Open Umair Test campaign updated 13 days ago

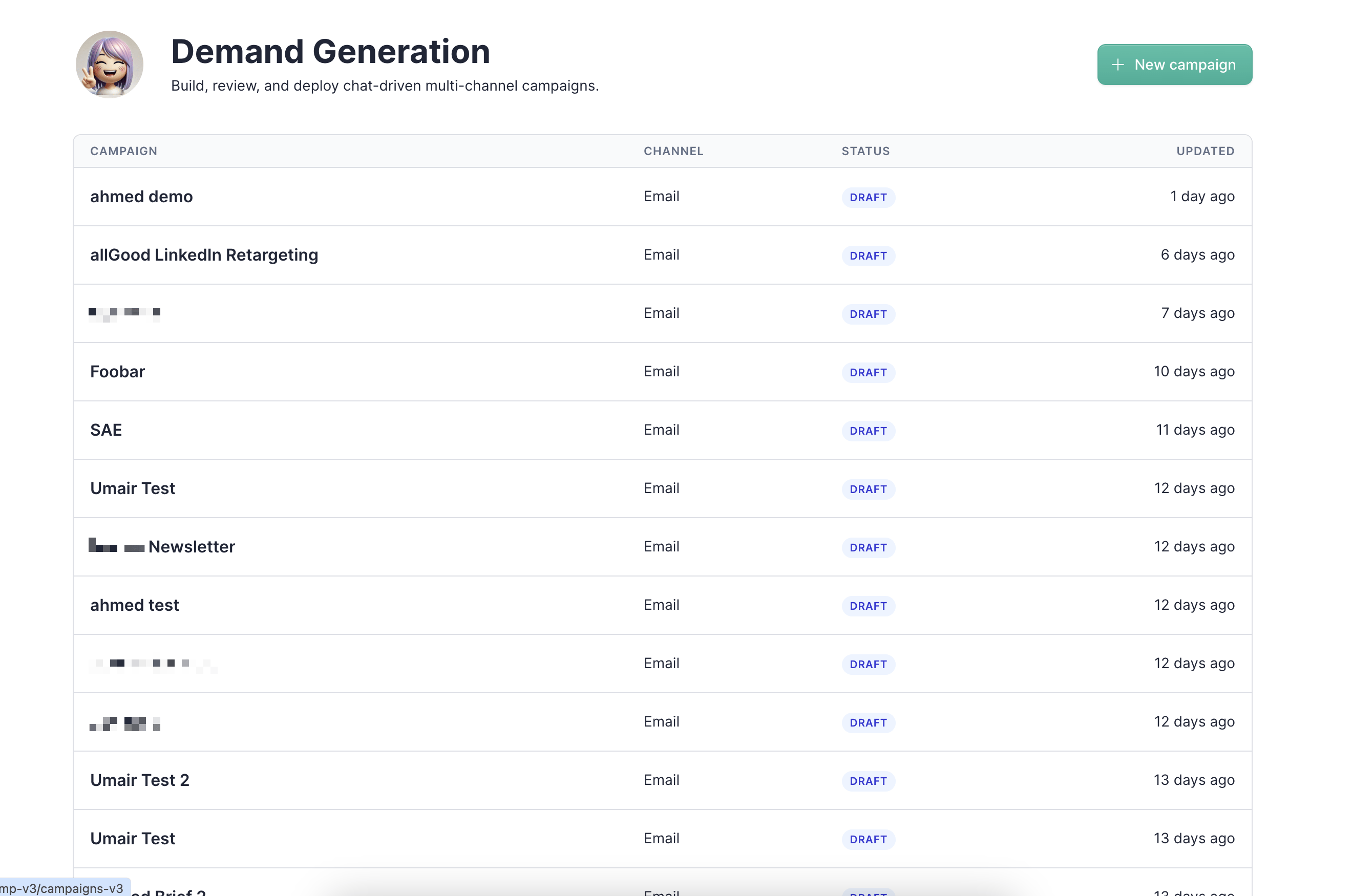click(133, 838)
